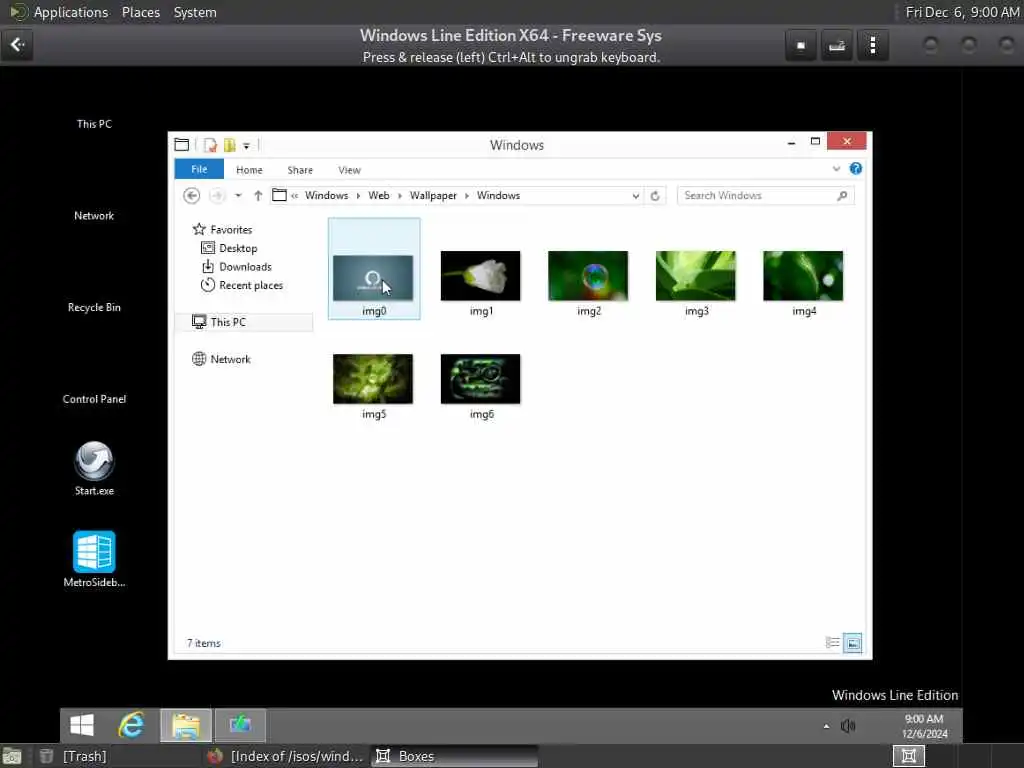Viewport: 1024px width, 768px height.
Task: Go back in Boxes with arrow button
Action: point(17,44)
